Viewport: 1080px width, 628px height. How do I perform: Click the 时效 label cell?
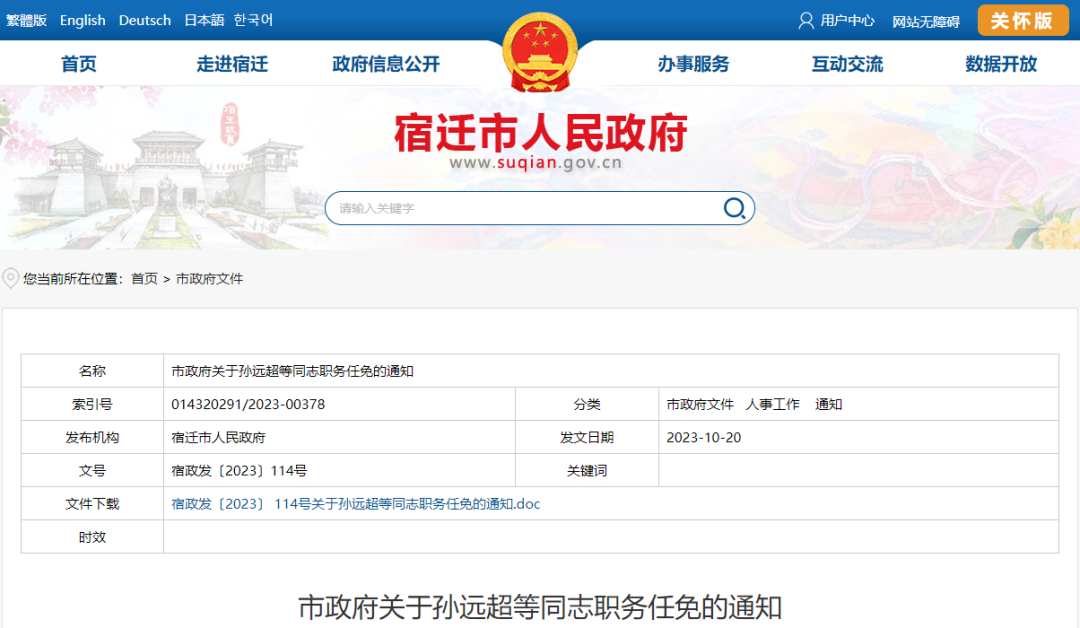click(92, 537)
